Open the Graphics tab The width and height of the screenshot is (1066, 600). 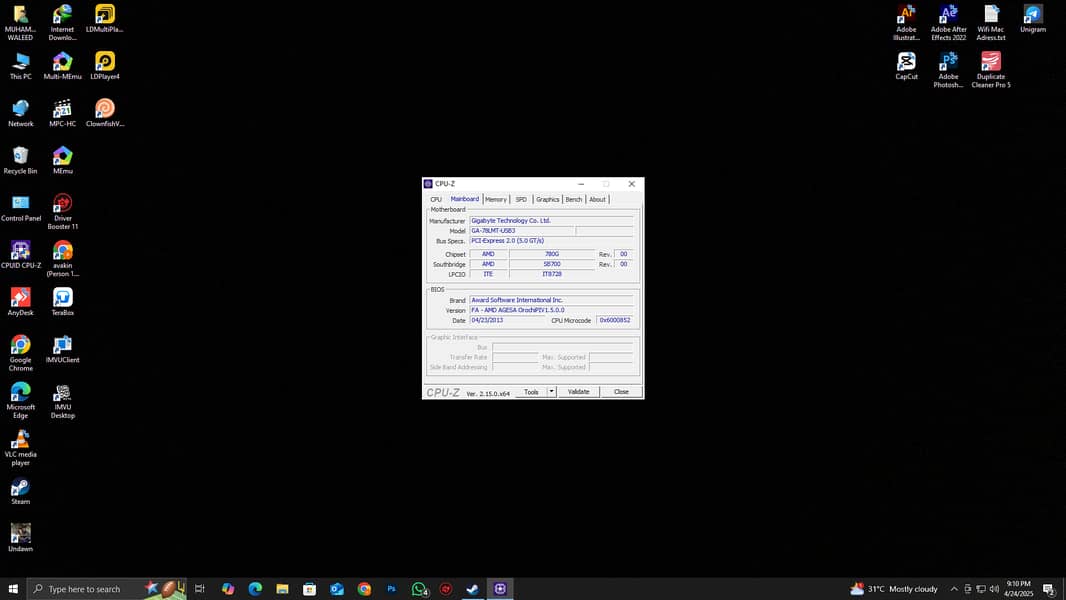tap(547, 200)
